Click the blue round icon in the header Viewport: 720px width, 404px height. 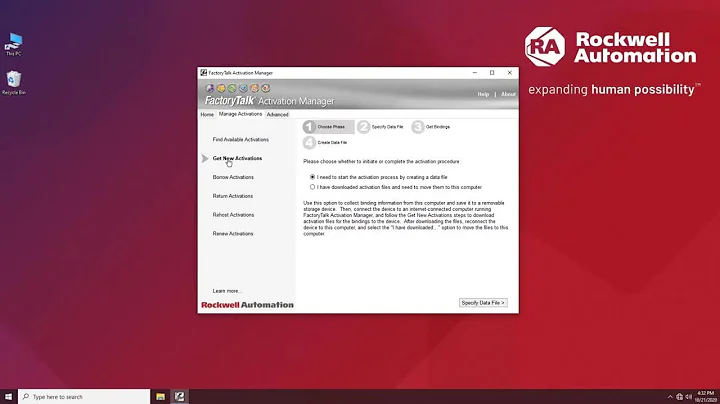click(243, 88)
